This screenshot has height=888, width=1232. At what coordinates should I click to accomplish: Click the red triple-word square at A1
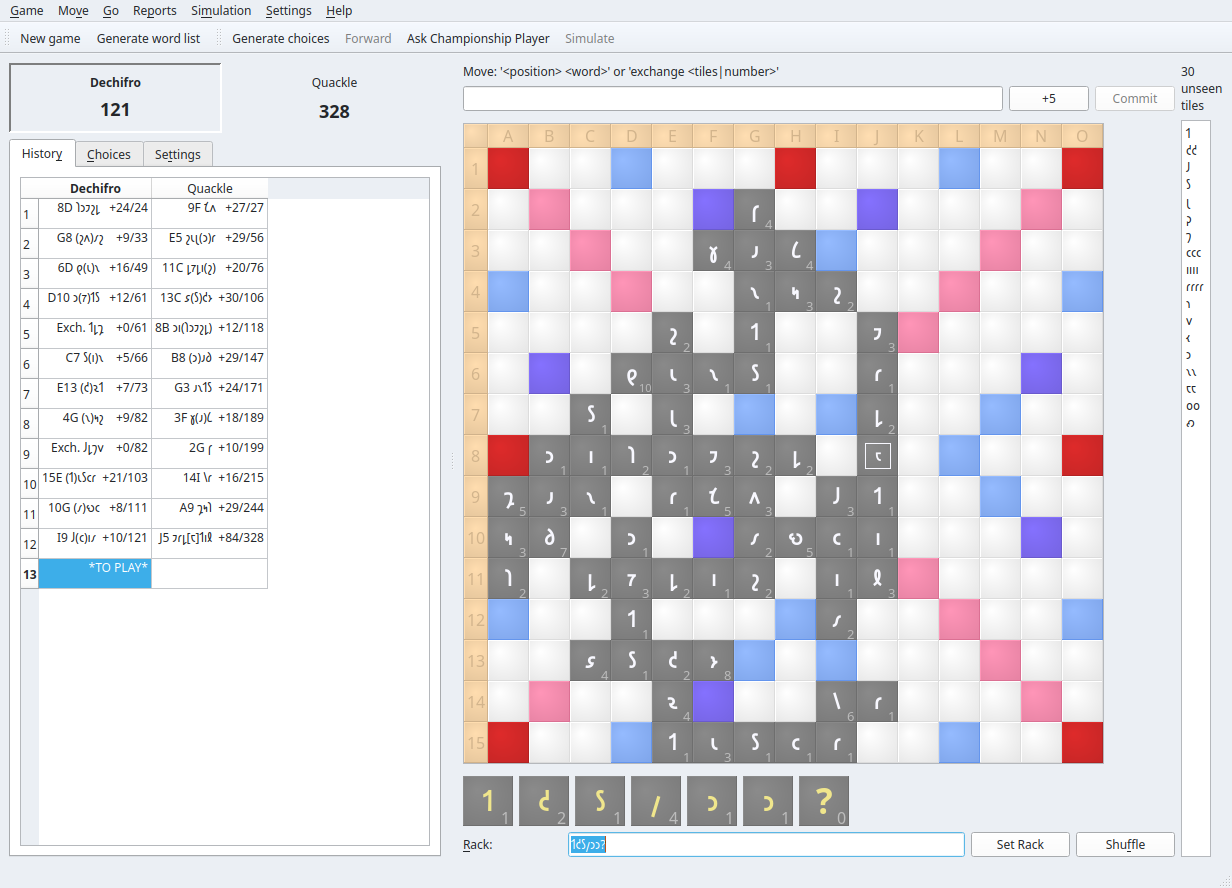point(508,168)
